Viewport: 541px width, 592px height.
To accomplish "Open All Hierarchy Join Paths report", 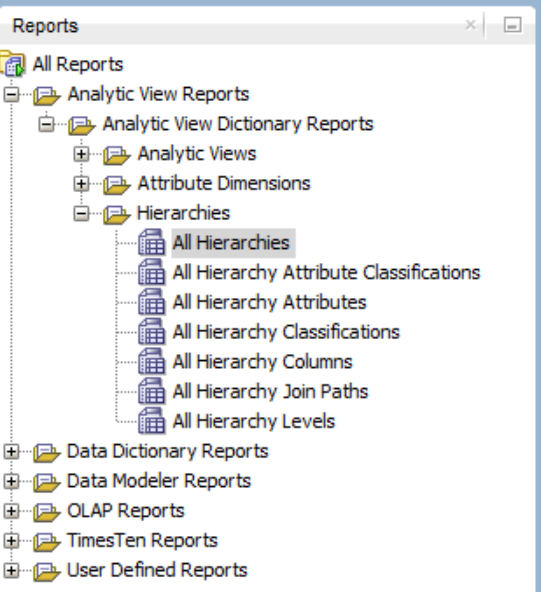I will (x=270, y=392).
